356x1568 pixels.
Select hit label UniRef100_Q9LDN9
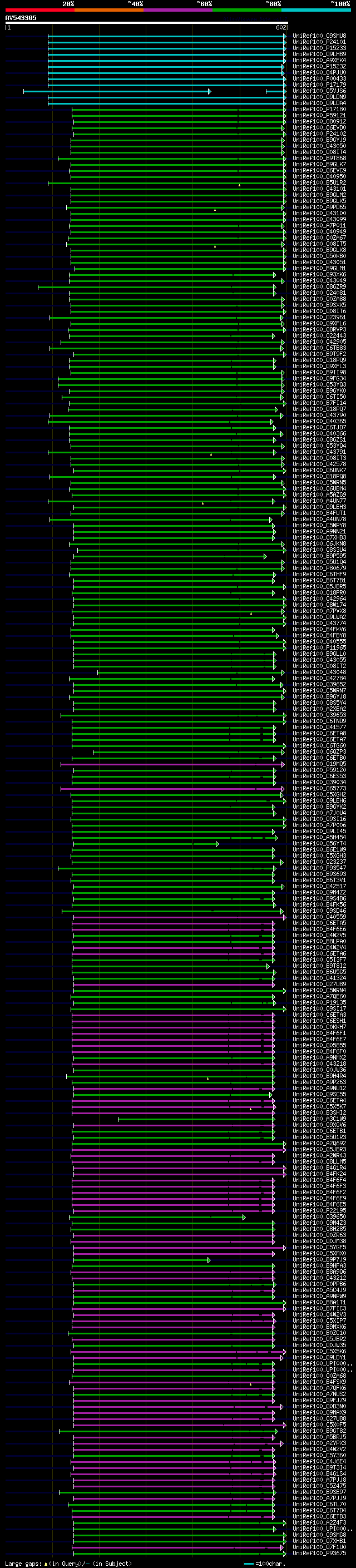(x=319, y=97)
